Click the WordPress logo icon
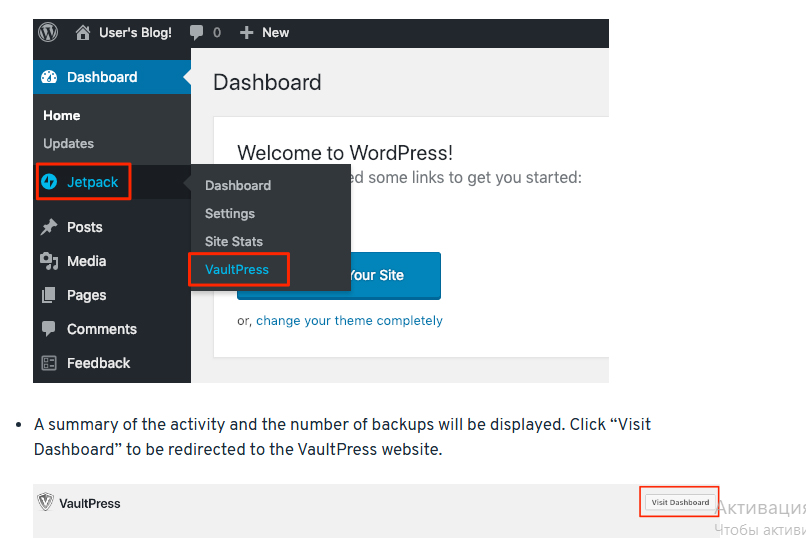Viewport: 806px width, 538px height. point(48,32)
